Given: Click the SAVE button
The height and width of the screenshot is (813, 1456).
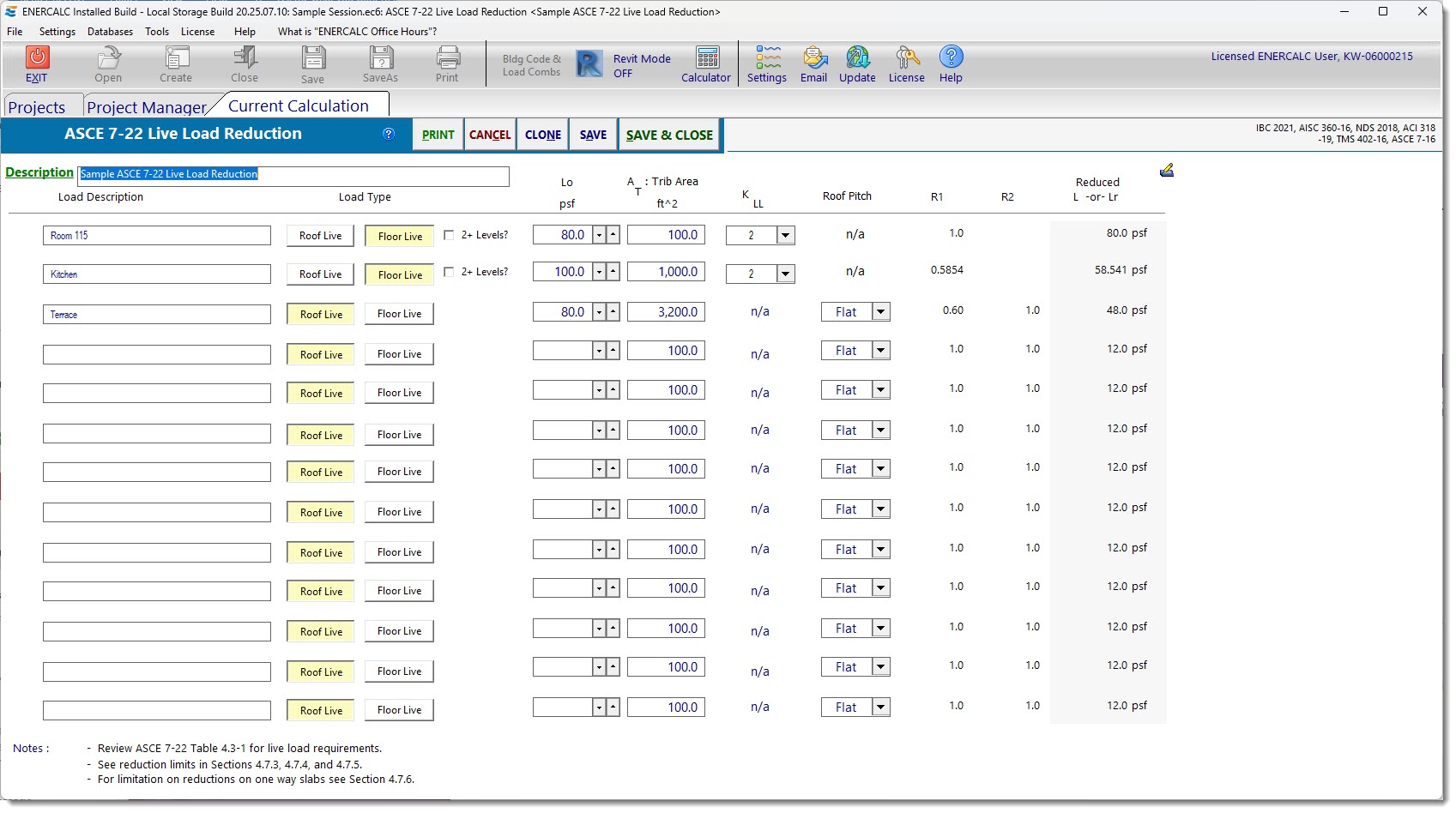Looking at the screenshot, I should (x=593, y=135).
